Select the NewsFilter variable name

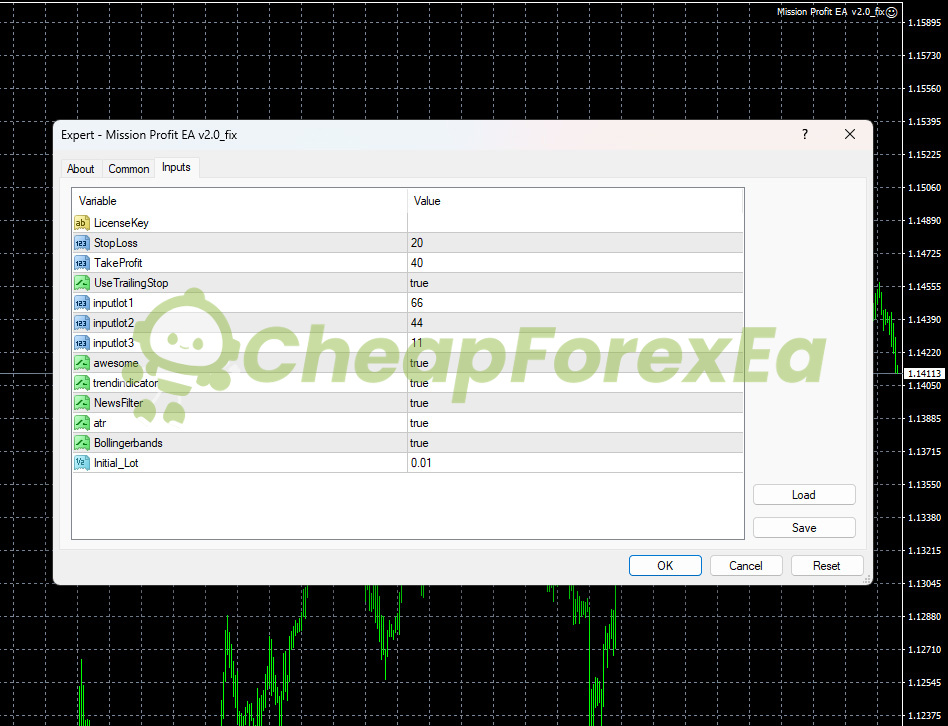118,403
